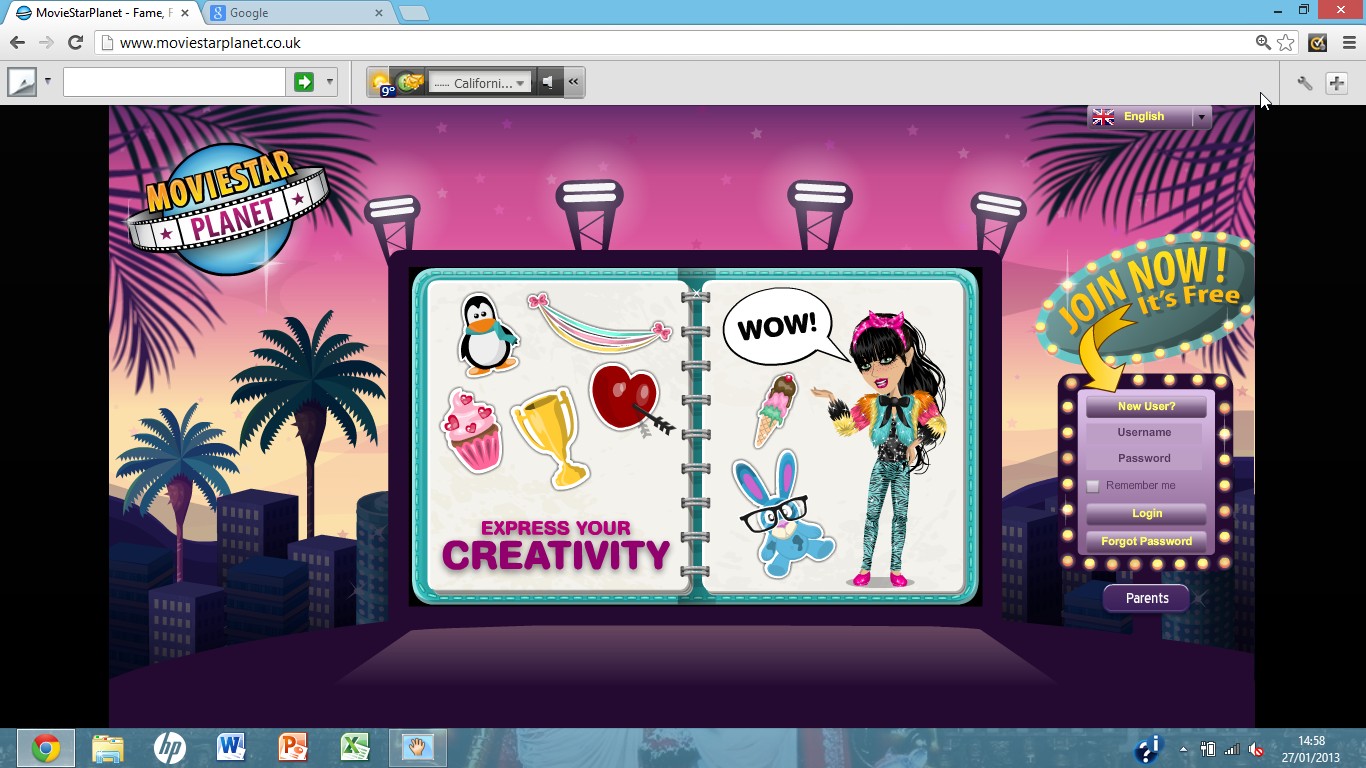1366x768 pixels.
Task: Click the Username field
Action: coord(1146,432)
